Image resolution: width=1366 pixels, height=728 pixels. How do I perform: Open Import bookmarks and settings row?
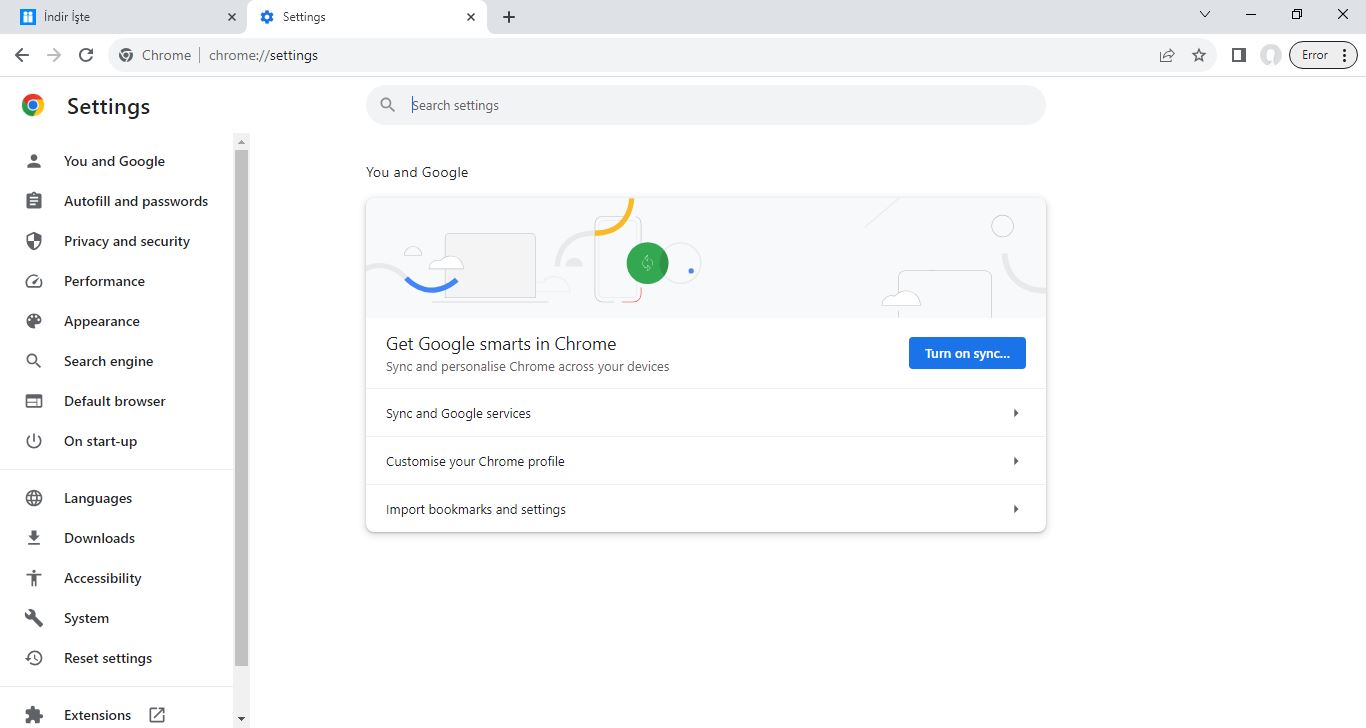pyautogui.click(x=706, y=509)
